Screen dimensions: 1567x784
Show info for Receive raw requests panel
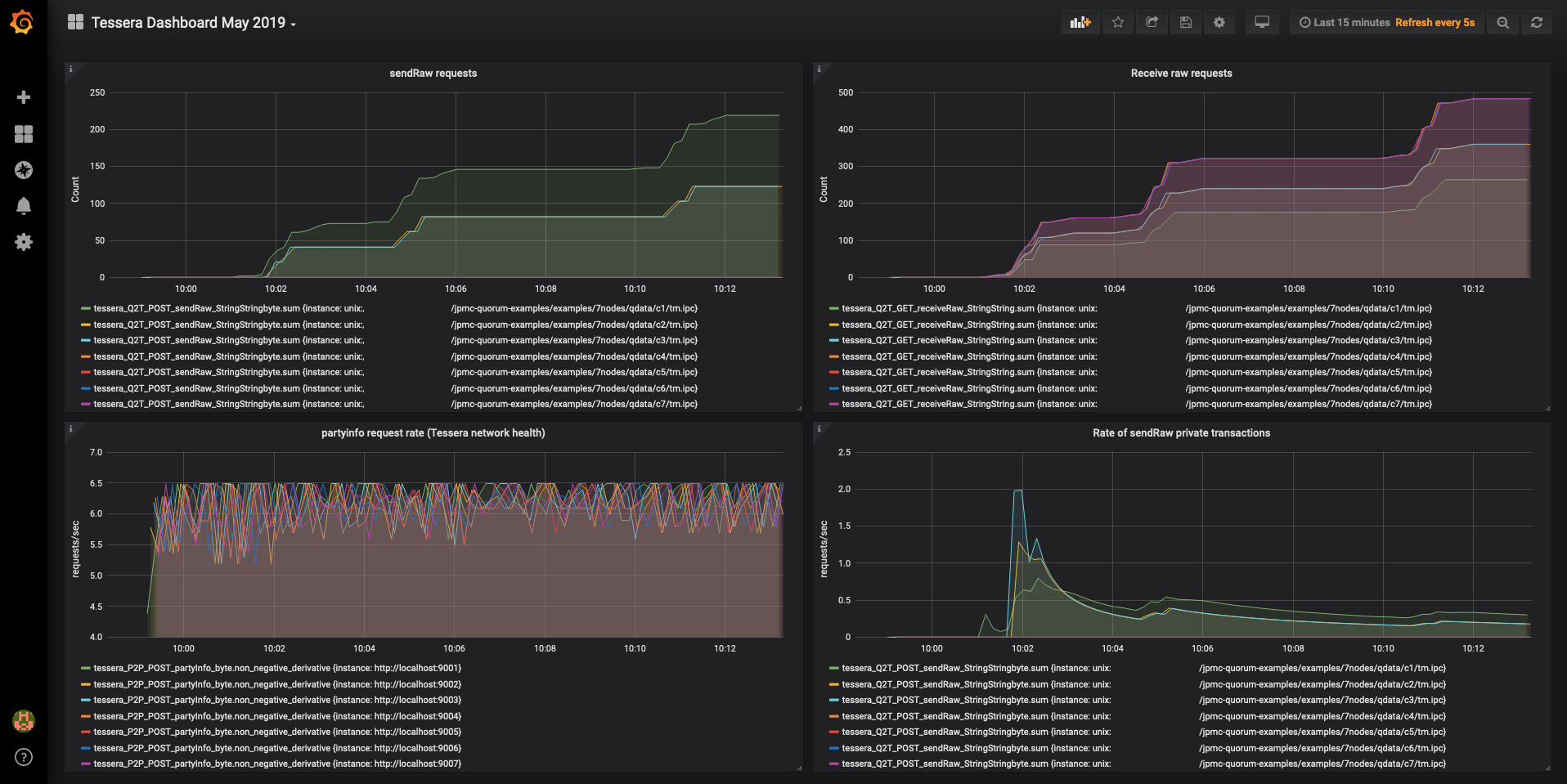click(819, 69)
